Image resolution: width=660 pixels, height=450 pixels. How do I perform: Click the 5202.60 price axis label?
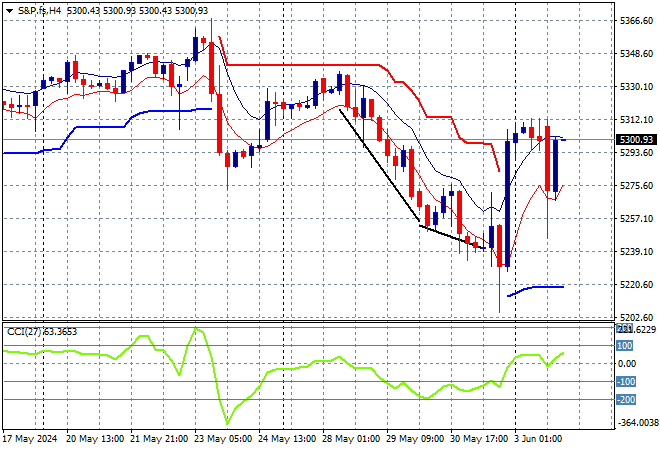click(x=636, y=317)
